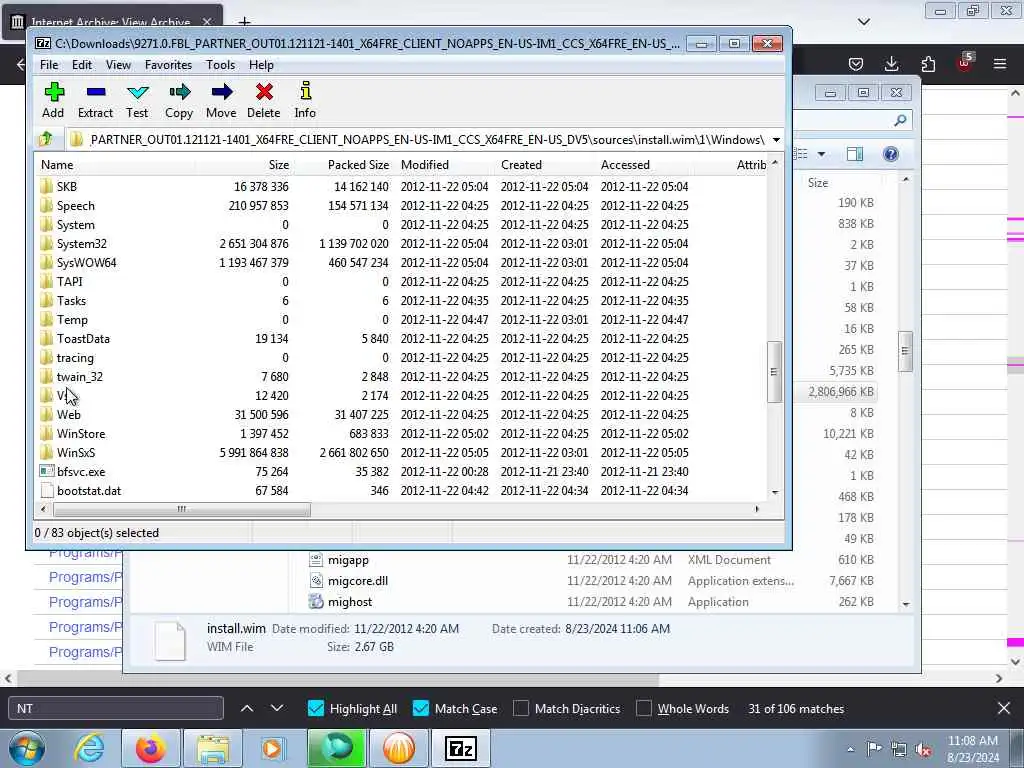
Task: Click the Explorer search magnifier icon
Action: (900, 120)
